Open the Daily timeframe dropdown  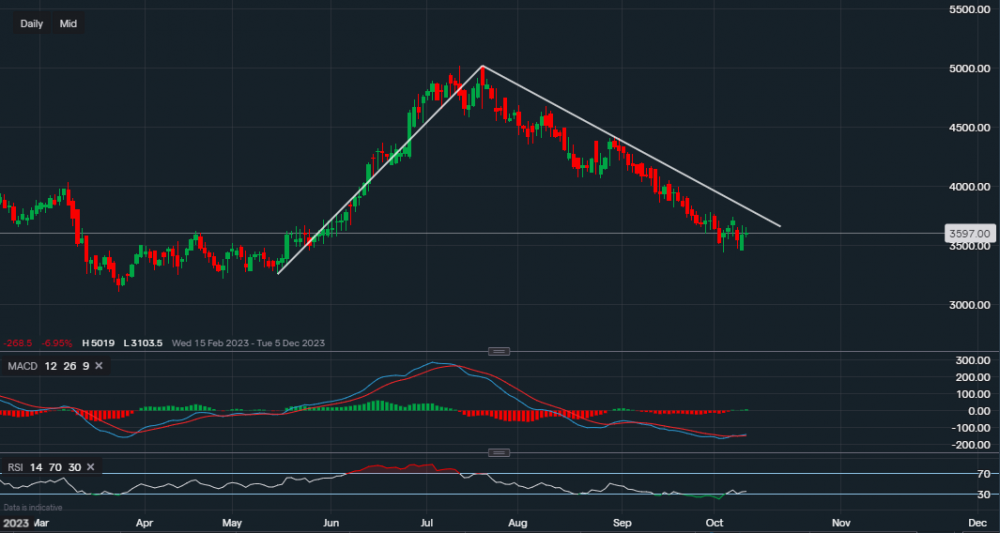pyautogui.click(x=32, y=23)
